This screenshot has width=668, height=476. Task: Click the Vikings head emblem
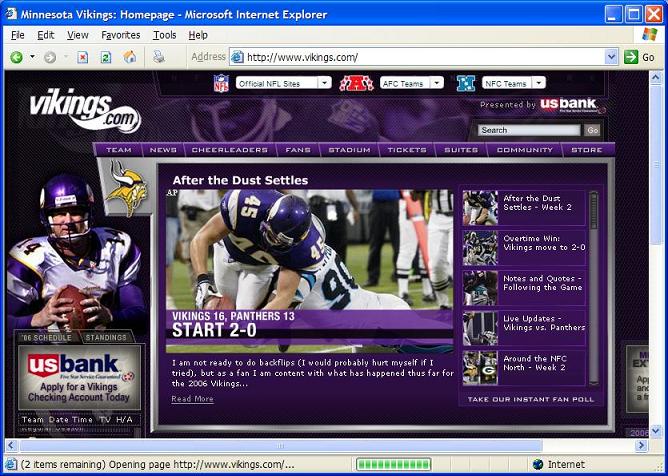pos(127,188)
